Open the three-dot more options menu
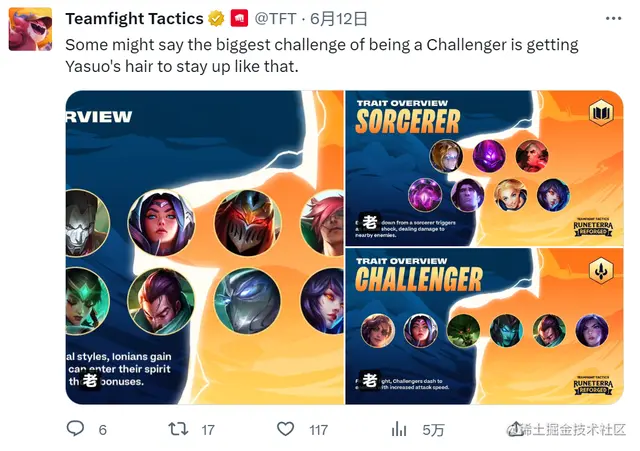Screen dimensions: 640x451 point(613,18)
